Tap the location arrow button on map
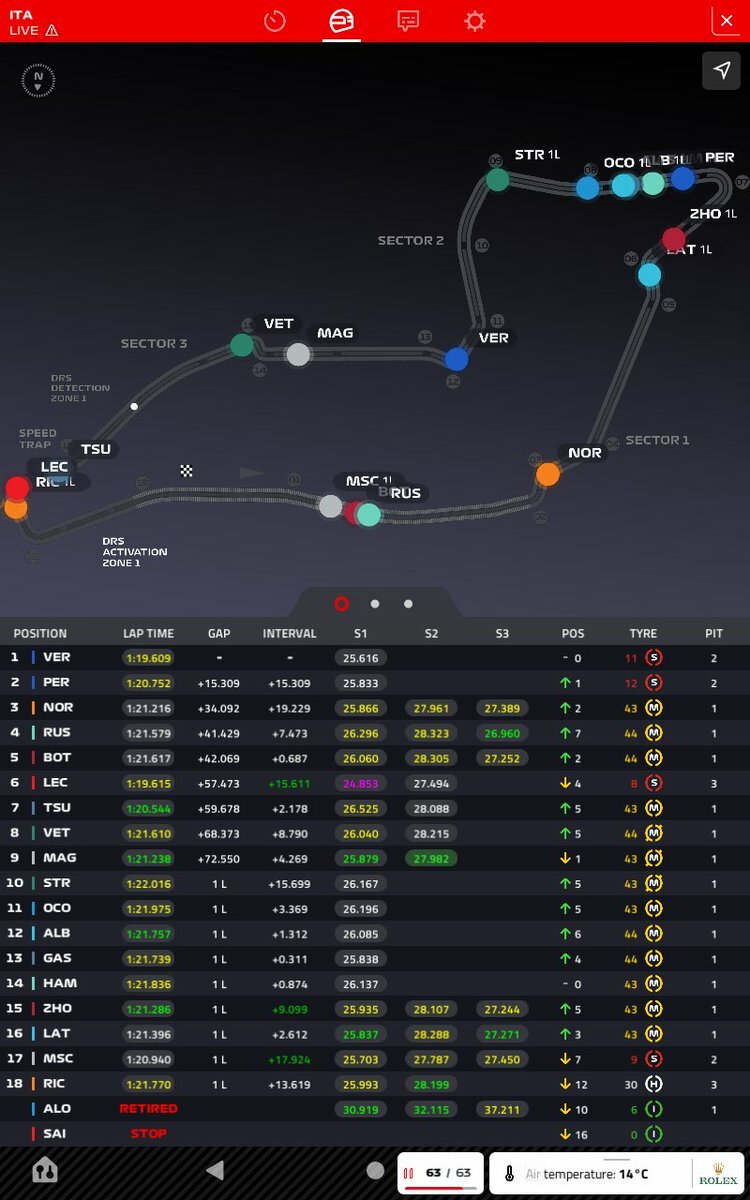The image size is (750, 1200). (x=721, y=70)
